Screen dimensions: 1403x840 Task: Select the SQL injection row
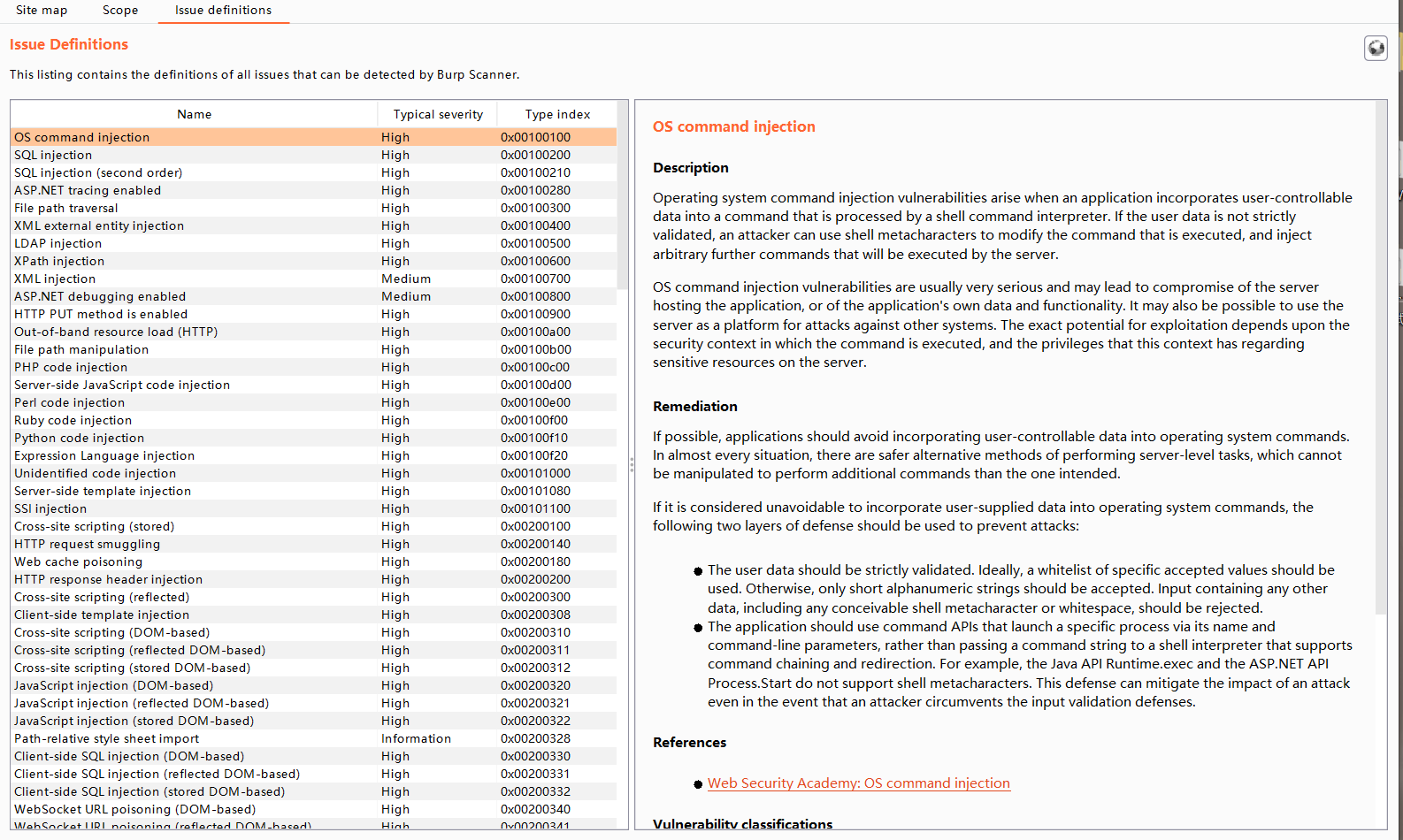(313, 155)
